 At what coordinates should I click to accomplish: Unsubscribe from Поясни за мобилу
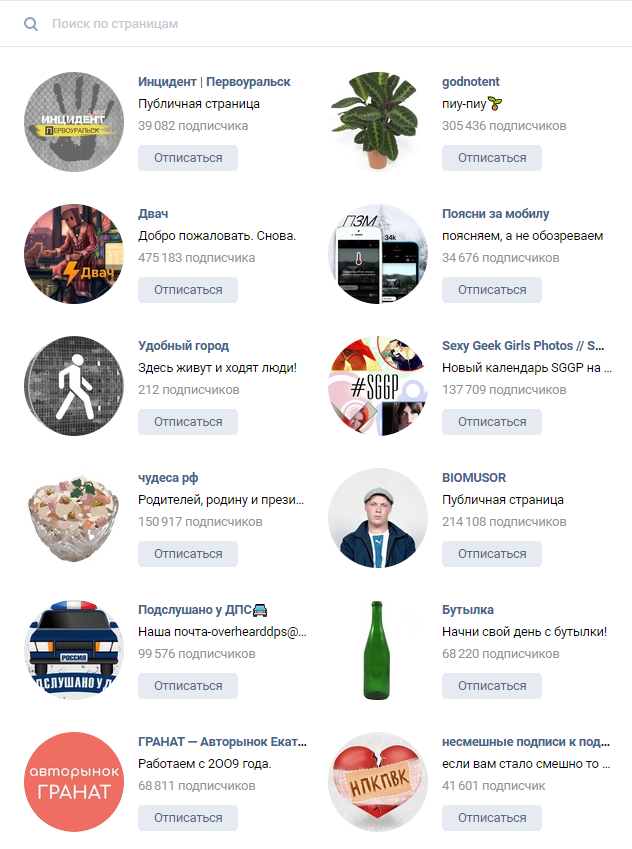(x=492, y=290)
